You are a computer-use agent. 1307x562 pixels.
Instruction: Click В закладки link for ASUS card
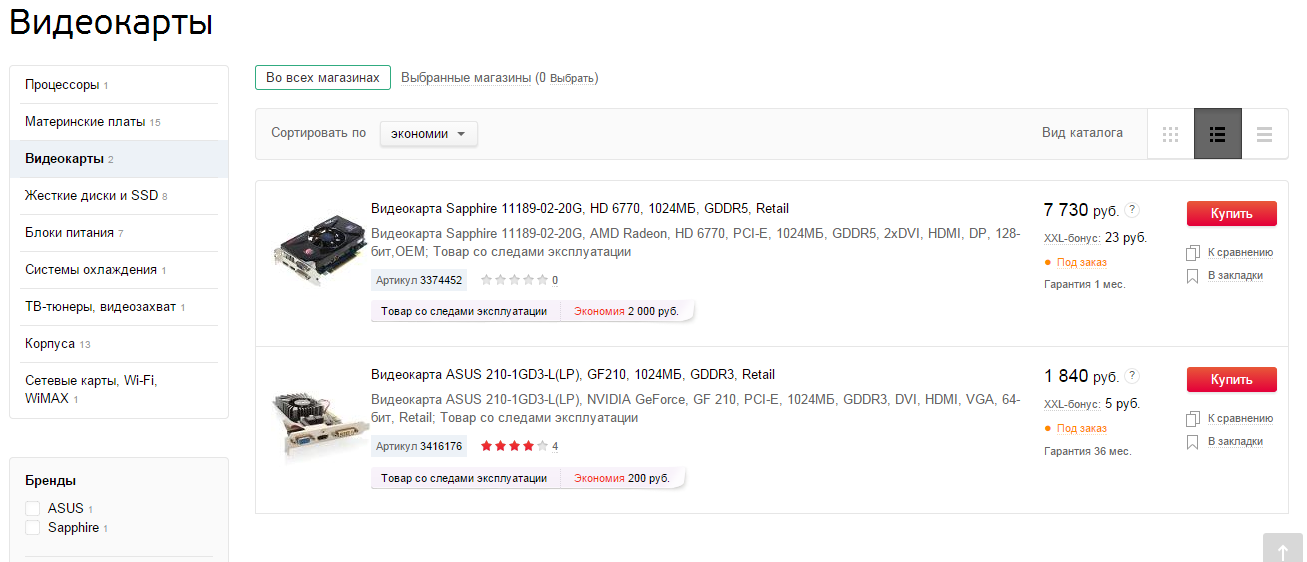pos(1235,442)
